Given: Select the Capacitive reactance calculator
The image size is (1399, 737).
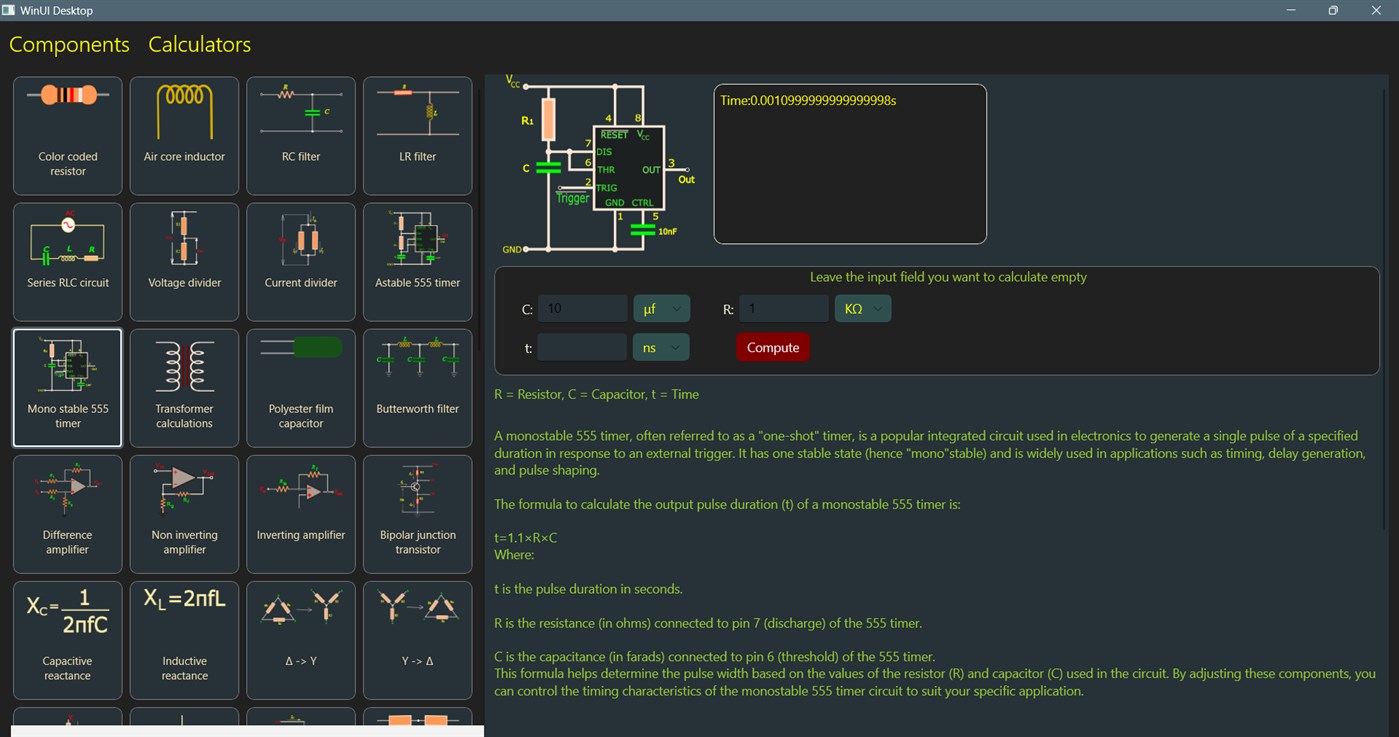Looking at the screenshot, I should point(67,639).
